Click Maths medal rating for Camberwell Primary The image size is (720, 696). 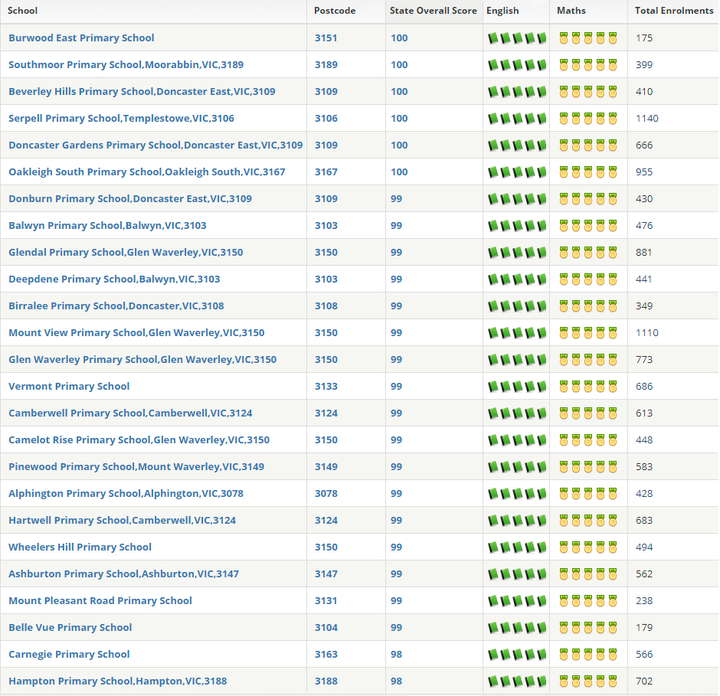click(x=588, y=413)
